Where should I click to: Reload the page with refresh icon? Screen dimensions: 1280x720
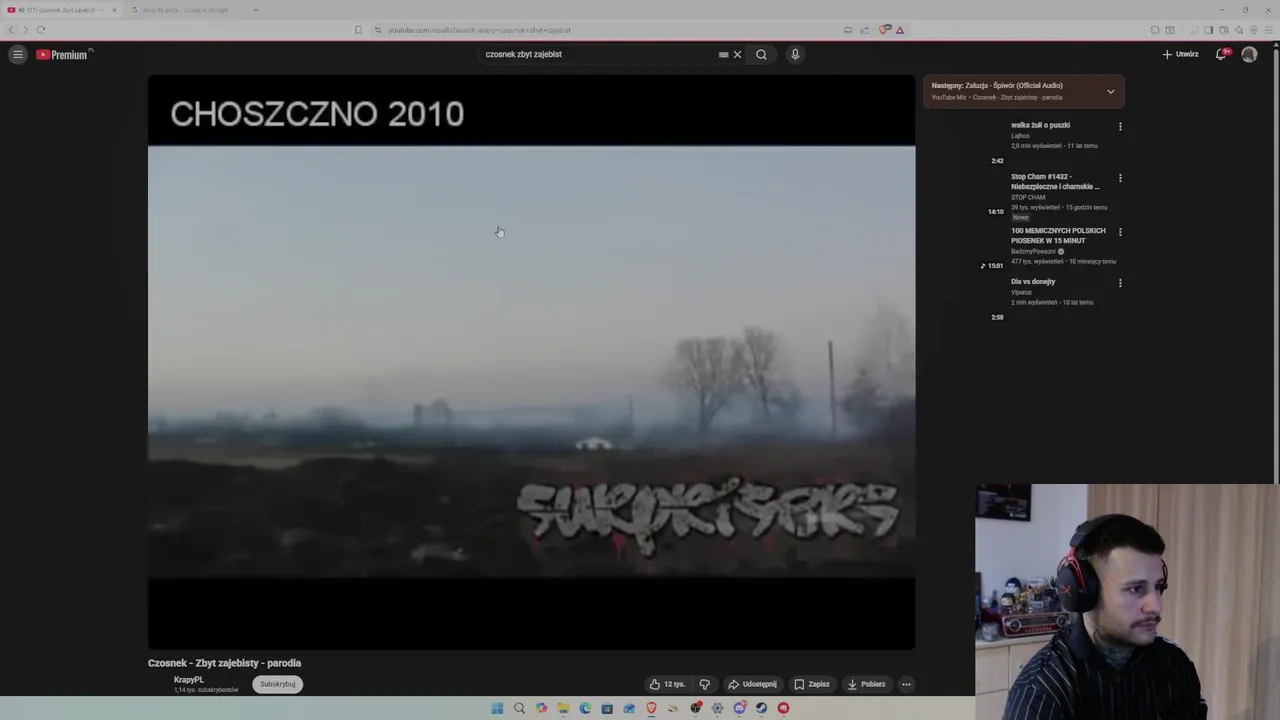41,30
